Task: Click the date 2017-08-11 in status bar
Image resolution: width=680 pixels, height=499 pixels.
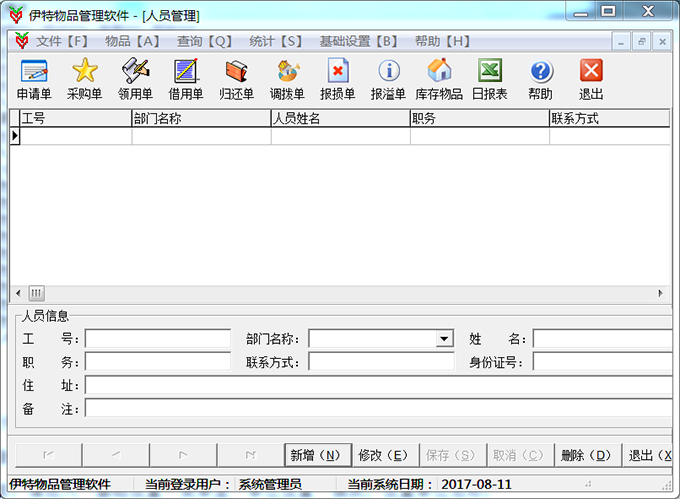Action: [476, 484]
